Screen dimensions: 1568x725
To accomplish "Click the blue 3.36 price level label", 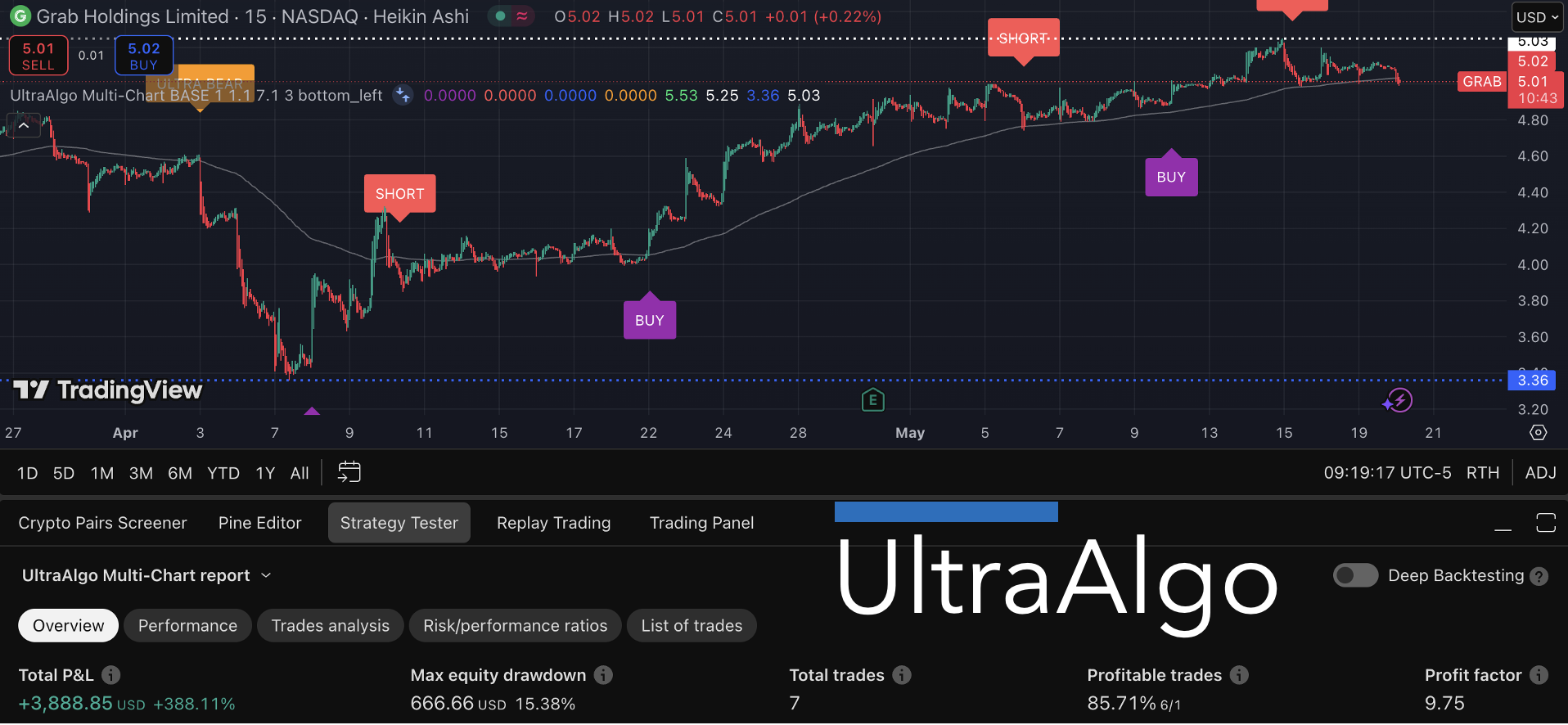I will pyautogui.click(x=1533, y=380).
